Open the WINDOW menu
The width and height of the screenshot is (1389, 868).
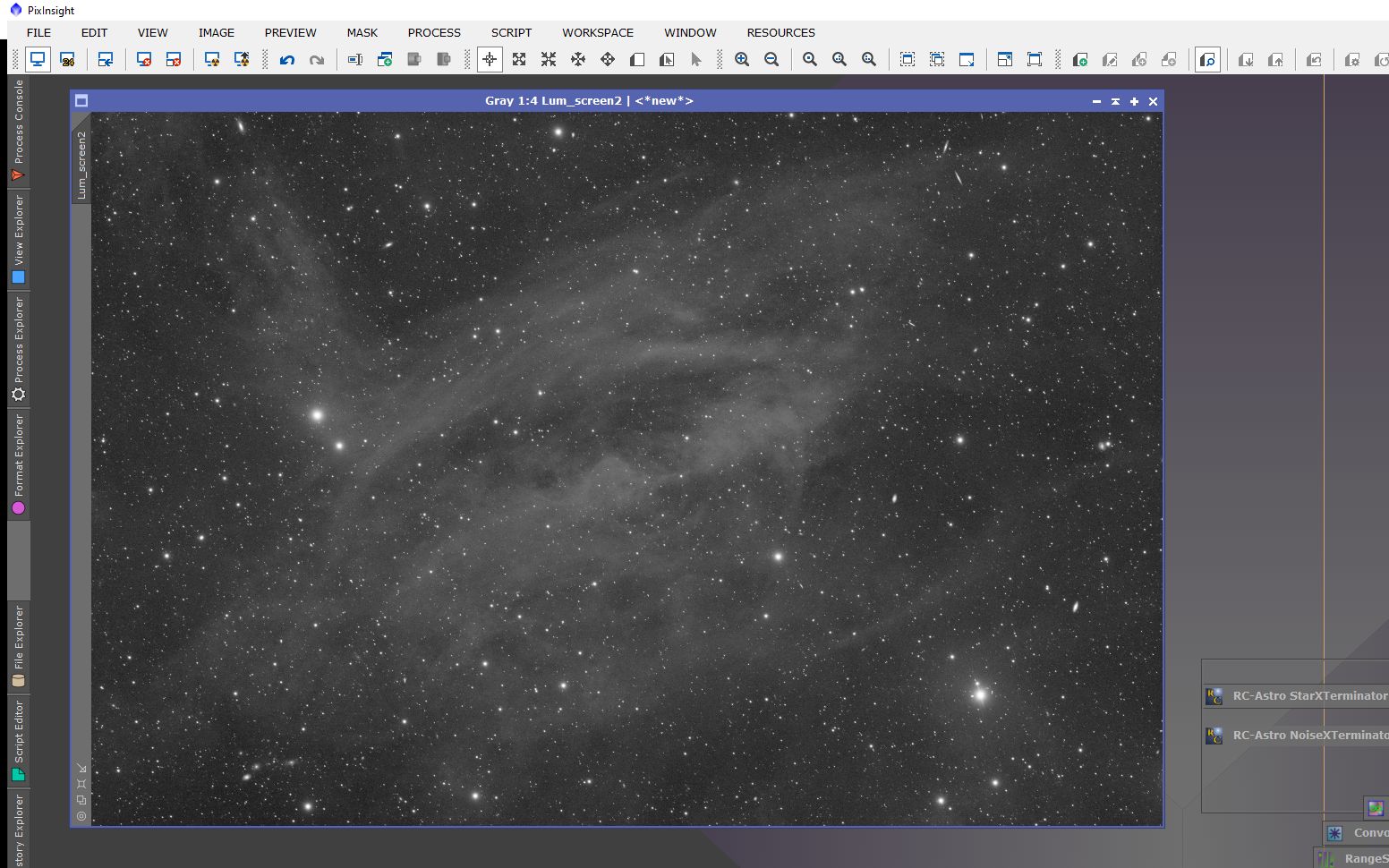tap(690, 32)
